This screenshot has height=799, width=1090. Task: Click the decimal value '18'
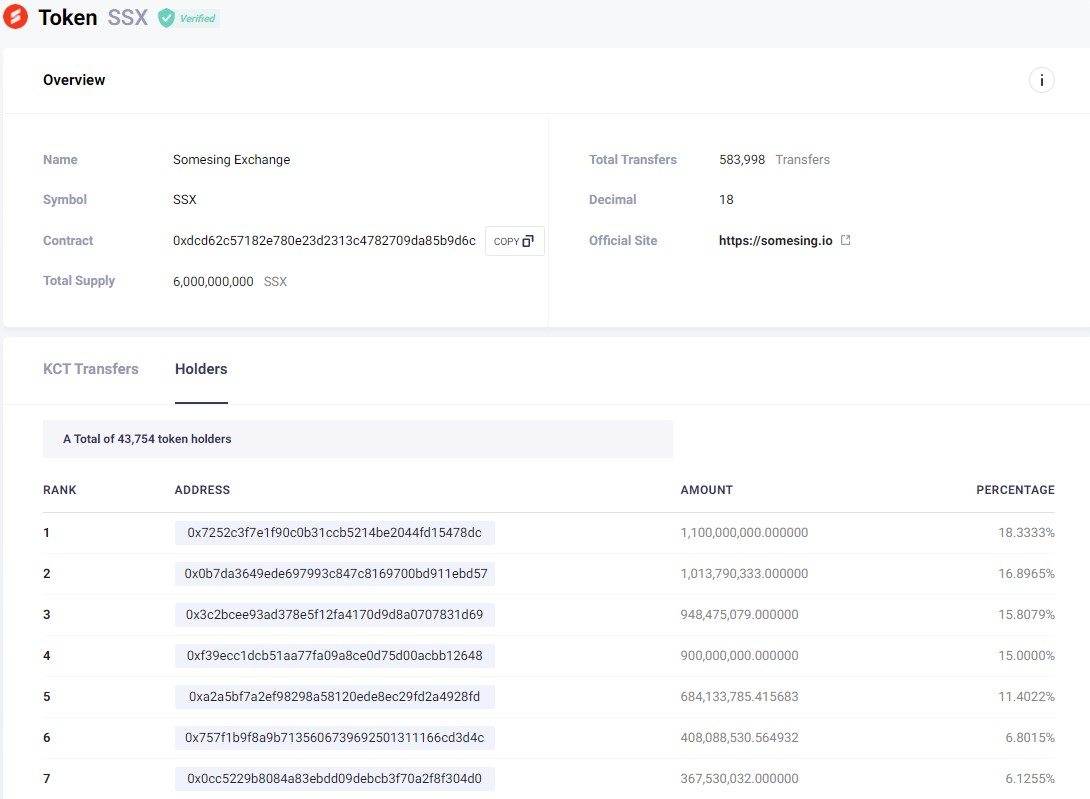pos(726,200)
